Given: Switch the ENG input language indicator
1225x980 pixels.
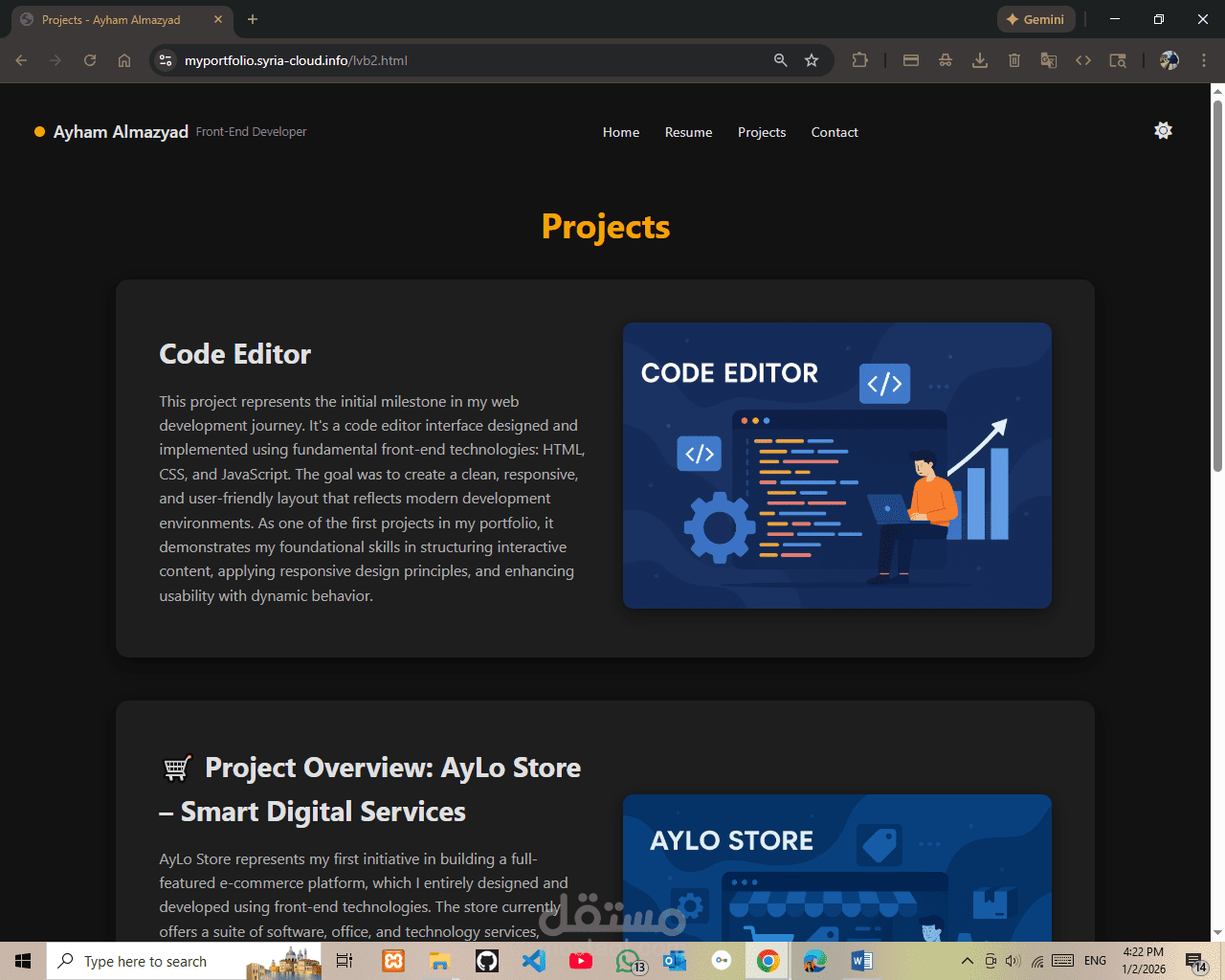Looking at the screenshot, I should (1096, 961).
